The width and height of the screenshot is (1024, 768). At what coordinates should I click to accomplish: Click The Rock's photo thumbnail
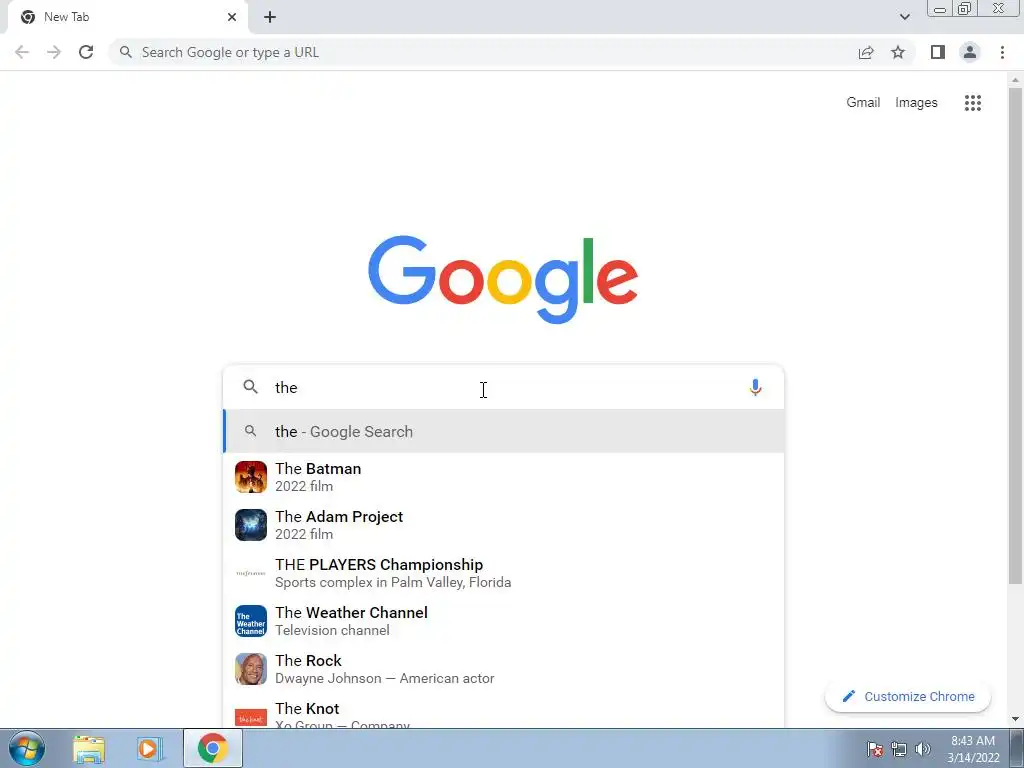coord(251,669)
